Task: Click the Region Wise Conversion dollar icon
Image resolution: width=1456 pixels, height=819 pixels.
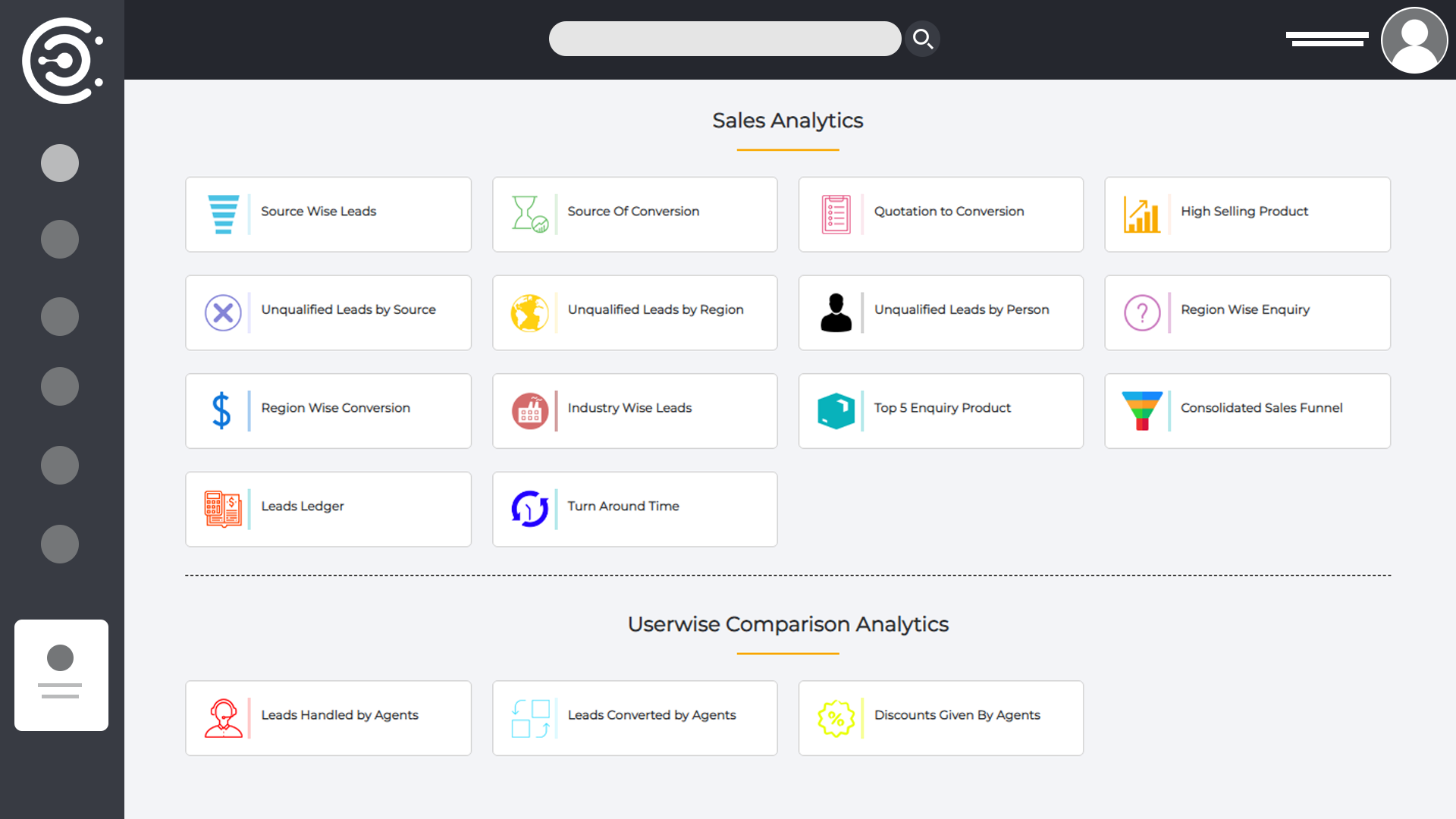Action: (221, 411)
